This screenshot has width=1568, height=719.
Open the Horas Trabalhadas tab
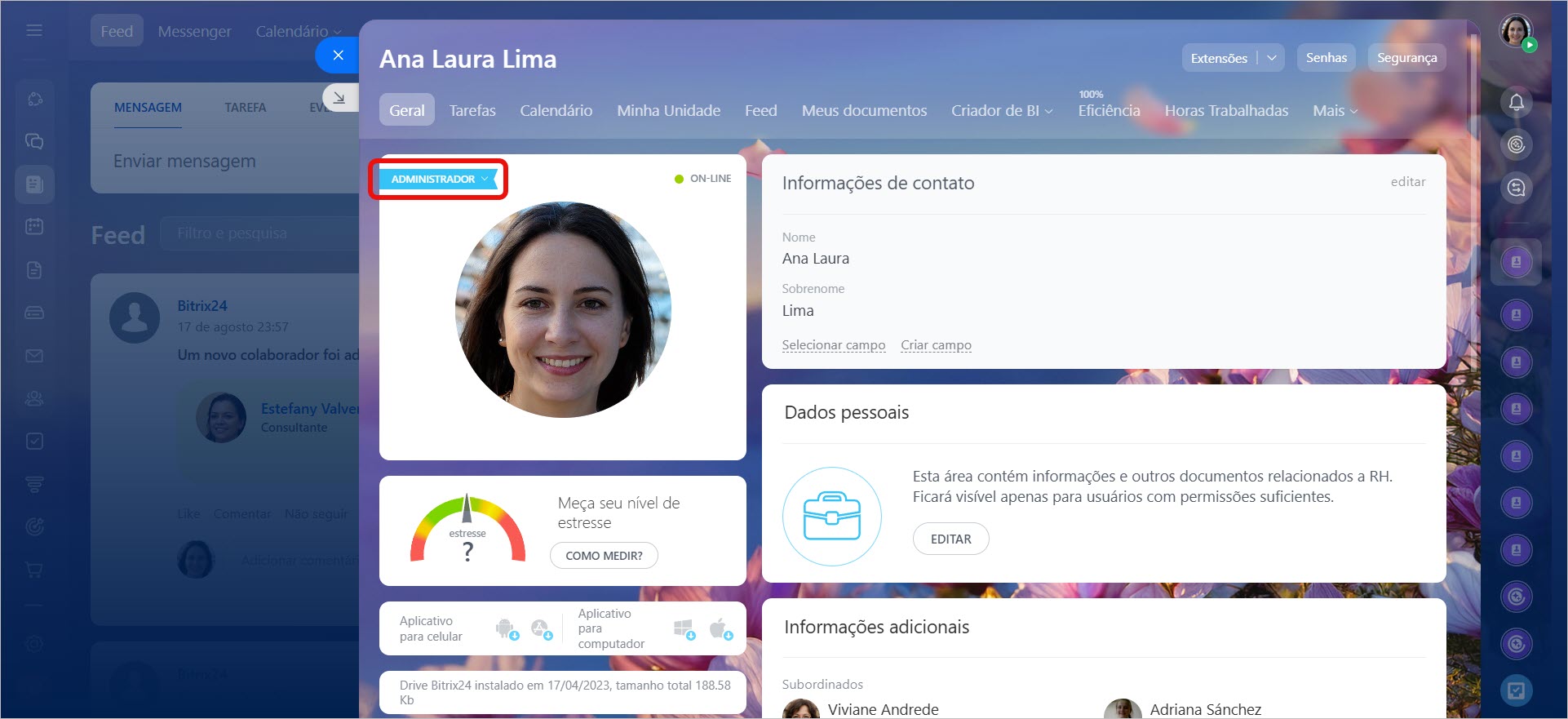(x=1226, y=110)
